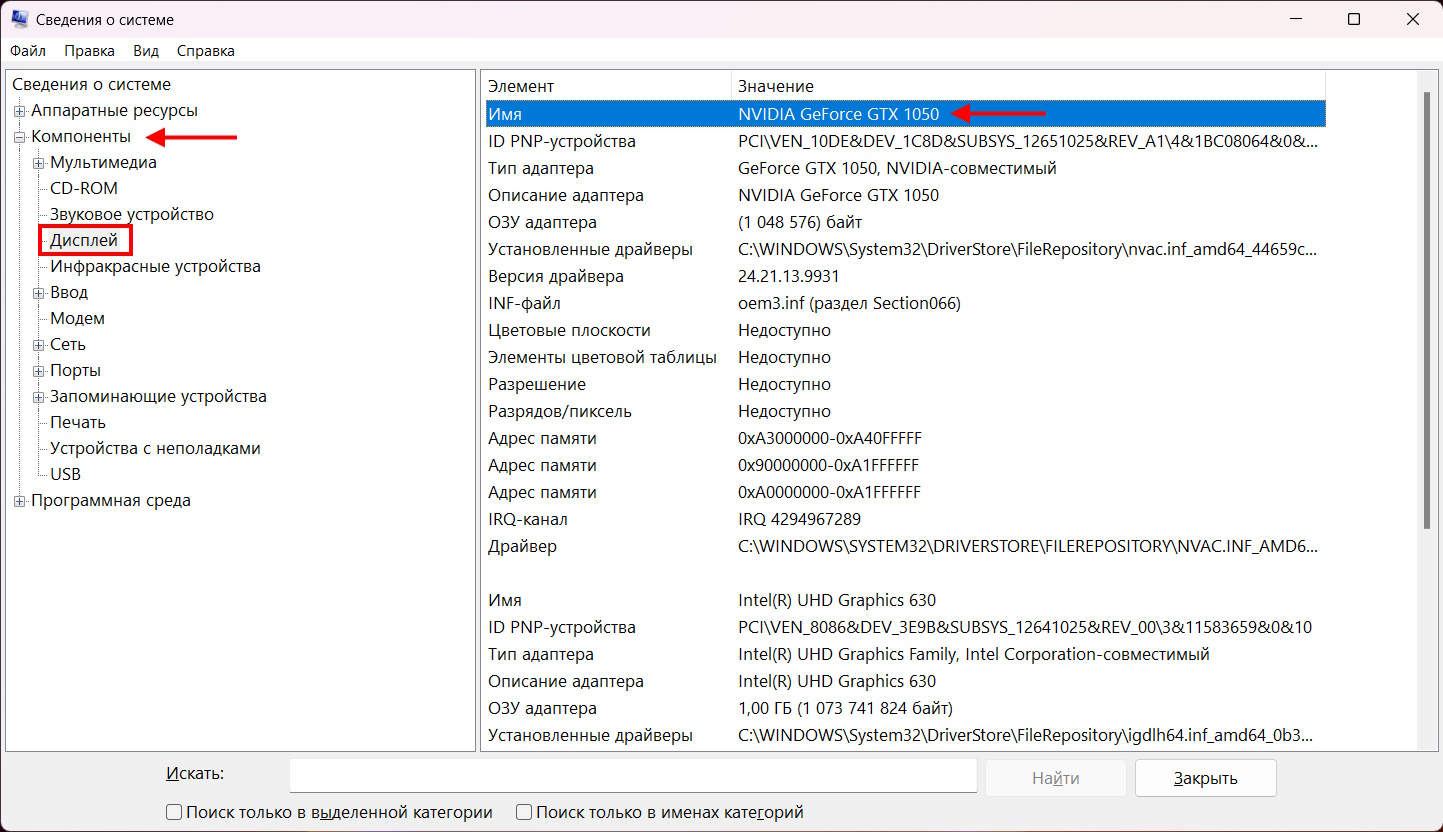Expand the Аппаратные ресурсы tree node
1443x832 pixels.
(19, 111)
